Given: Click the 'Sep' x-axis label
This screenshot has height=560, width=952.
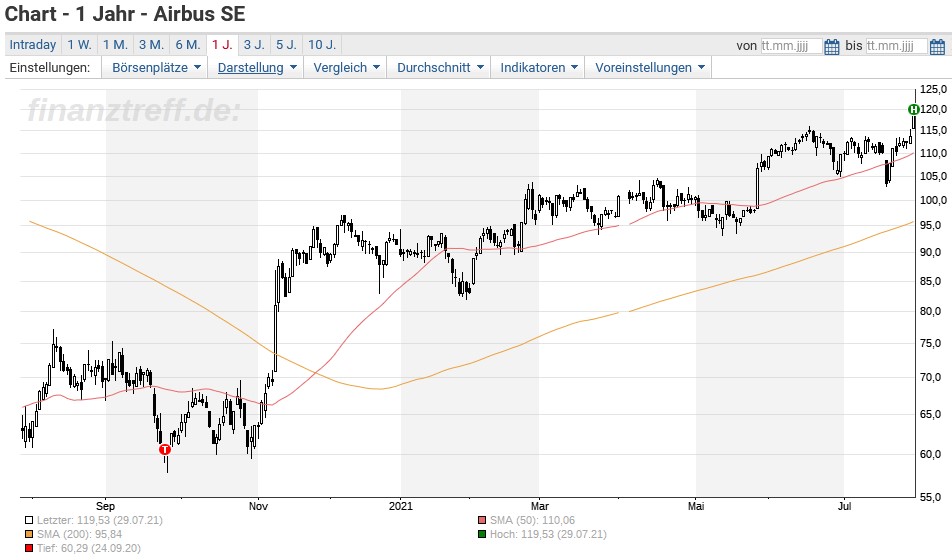Looking at the screenshot, I should pyautogui.click(x=105, y=506).
